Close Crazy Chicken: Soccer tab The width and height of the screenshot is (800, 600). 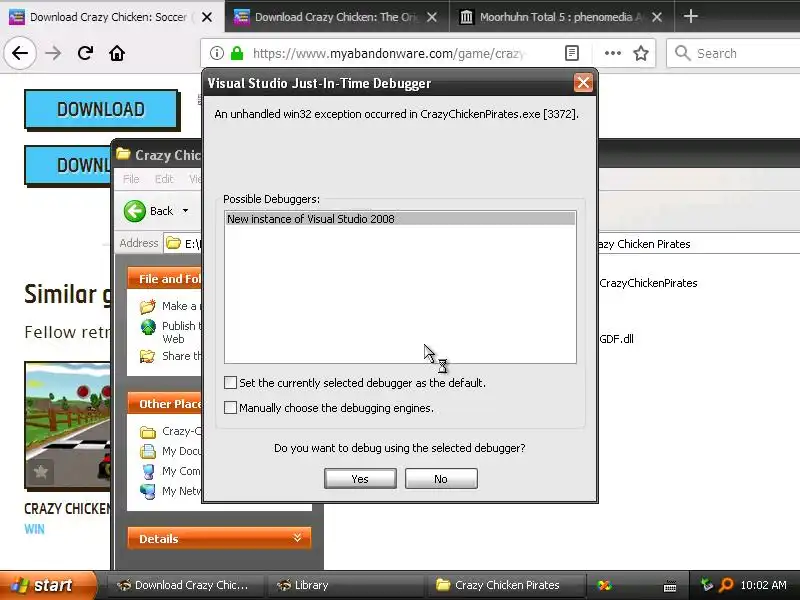tap(207, 17)
